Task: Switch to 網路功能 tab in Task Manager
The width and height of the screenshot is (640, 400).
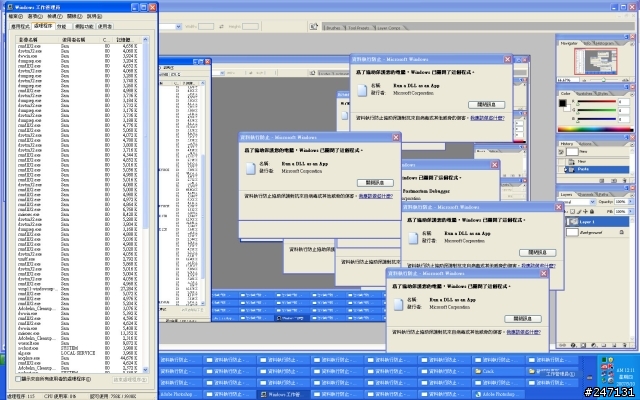Action: (84, 26)
